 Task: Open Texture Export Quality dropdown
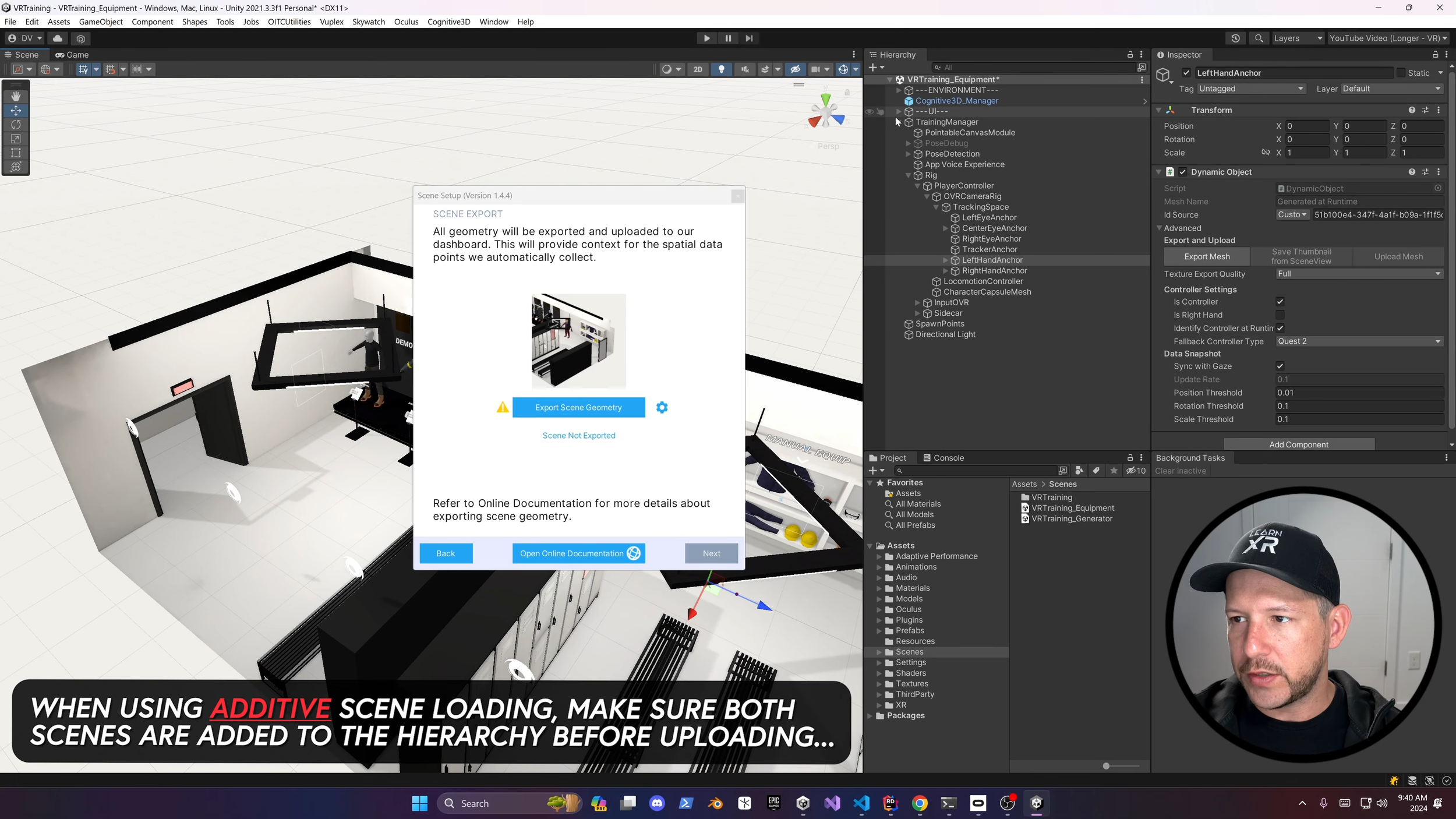click(1359, 274)
